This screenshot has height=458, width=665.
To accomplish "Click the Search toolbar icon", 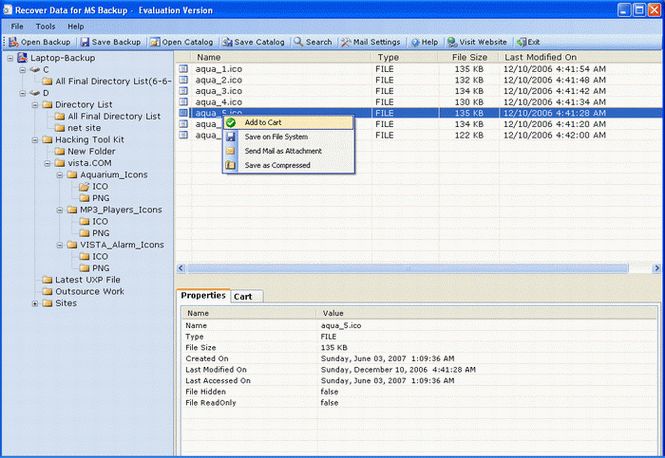I will pos(313,42).
